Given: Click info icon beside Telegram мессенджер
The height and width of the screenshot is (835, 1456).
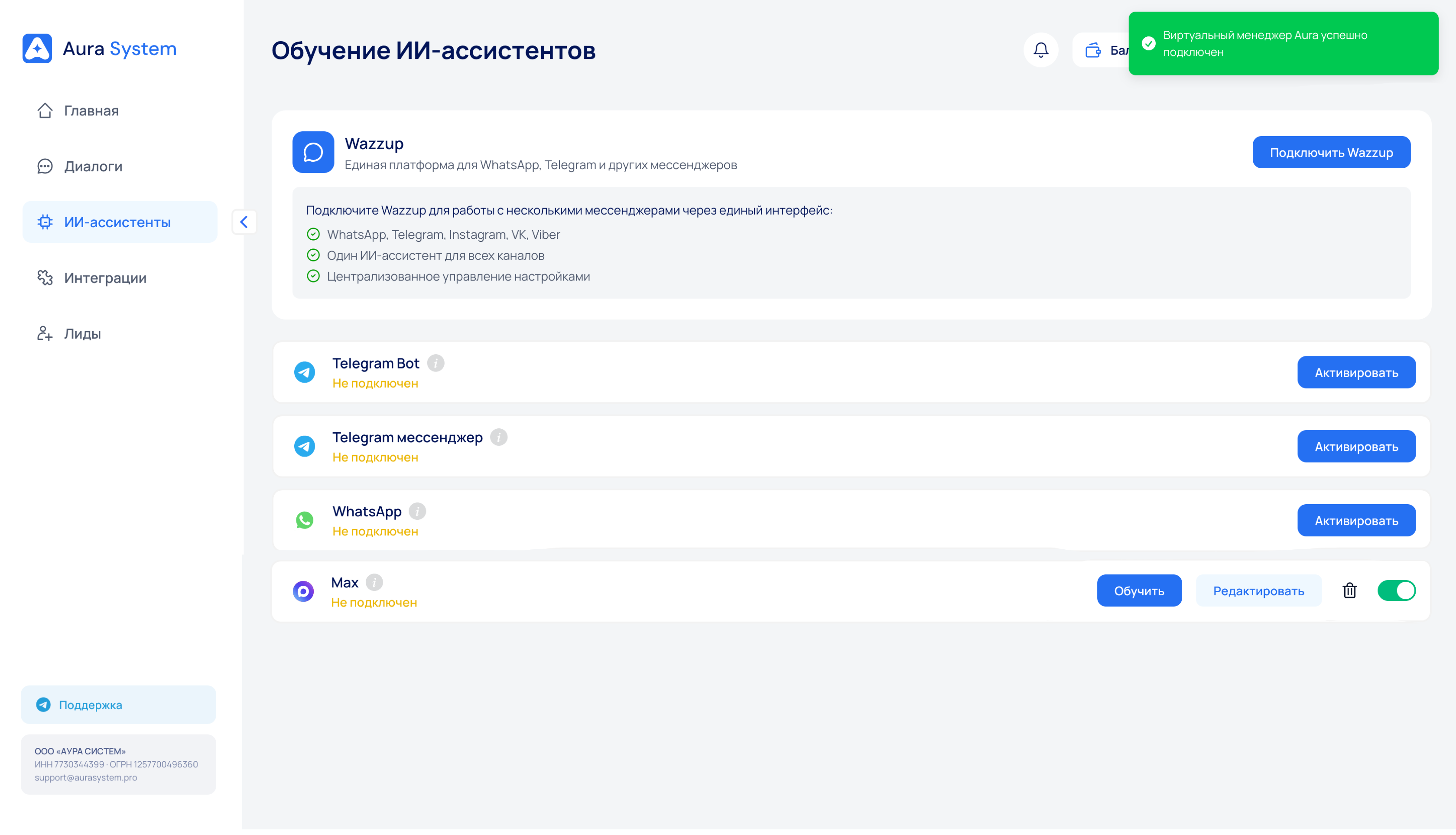Looking at the screenshot, I should 499,437.
